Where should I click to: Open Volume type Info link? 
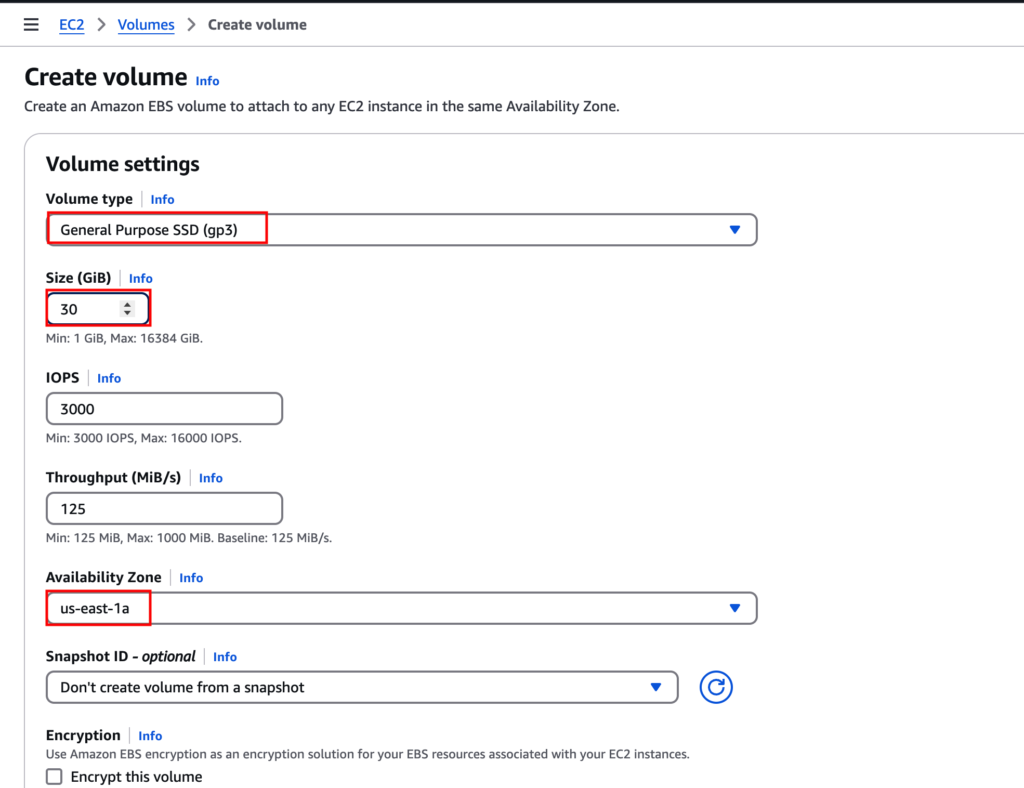[162, 199]
